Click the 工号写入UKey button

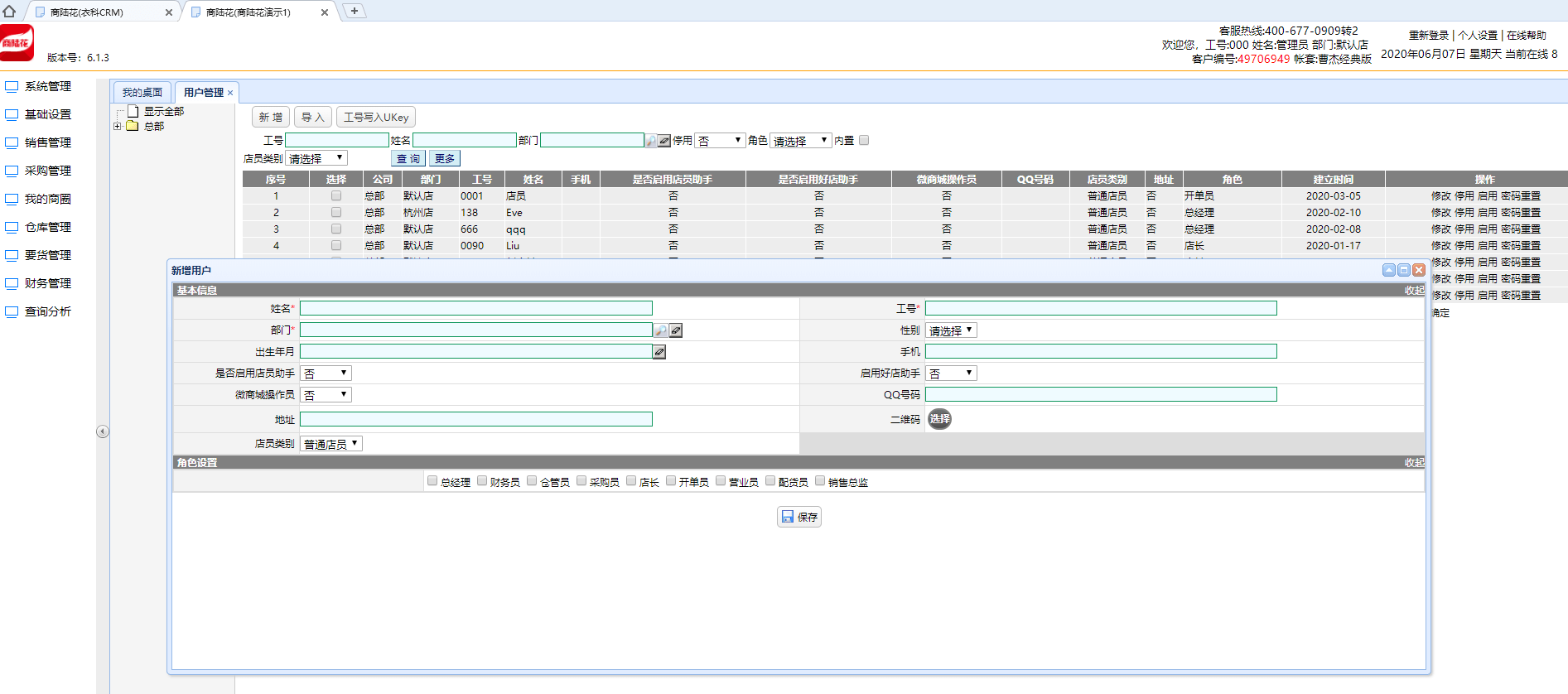pos(376,117)
